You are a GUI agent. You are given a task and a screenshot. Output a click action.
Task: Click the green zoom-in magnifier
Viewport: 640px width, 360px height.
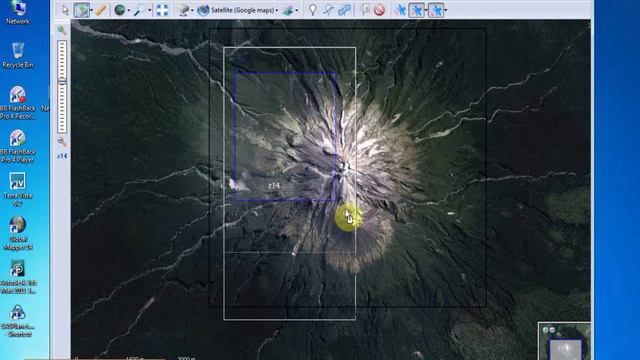pyautogui.click(x=62, y=30)
